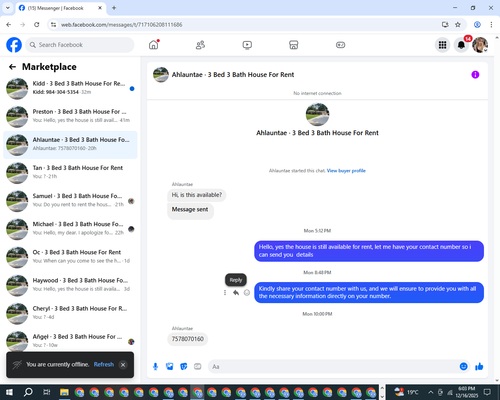Click the message 7578070160
Screen dimensions: 500x400
point(188,339)
